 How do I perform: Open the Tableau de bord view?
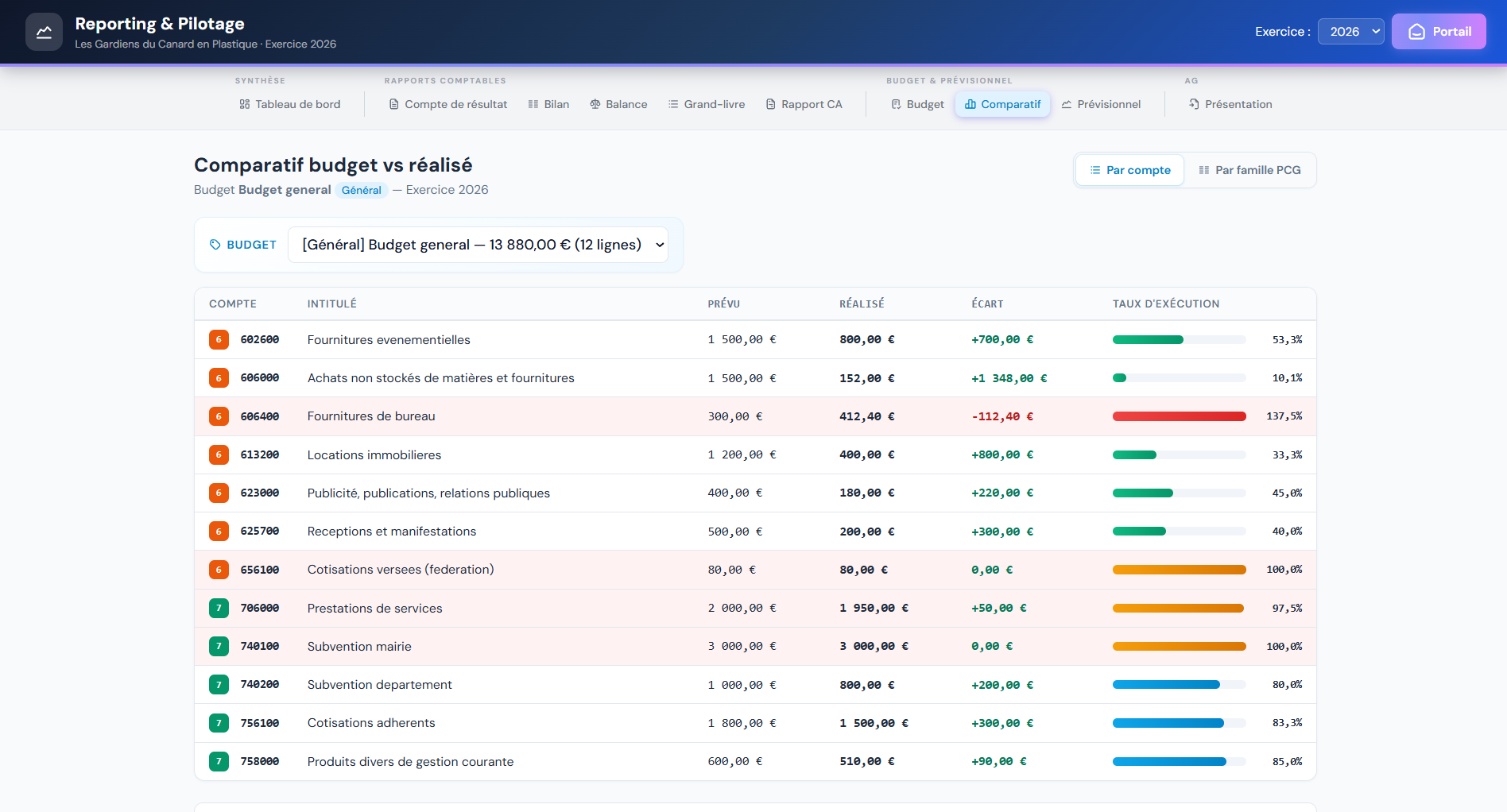pyautogui.click(x=289, y=104)
